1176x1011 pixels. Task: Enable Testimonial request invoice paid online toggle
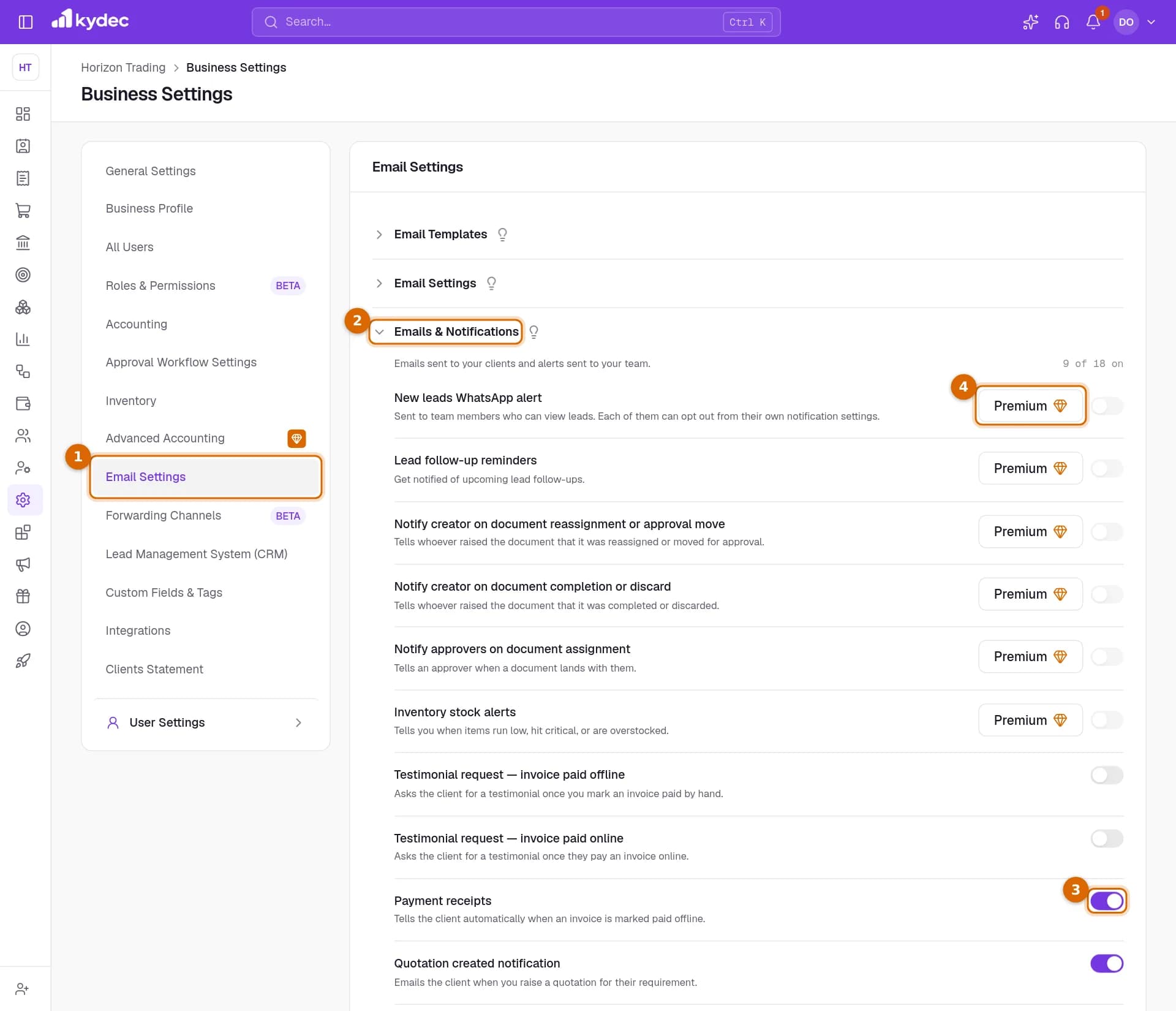1107,838
